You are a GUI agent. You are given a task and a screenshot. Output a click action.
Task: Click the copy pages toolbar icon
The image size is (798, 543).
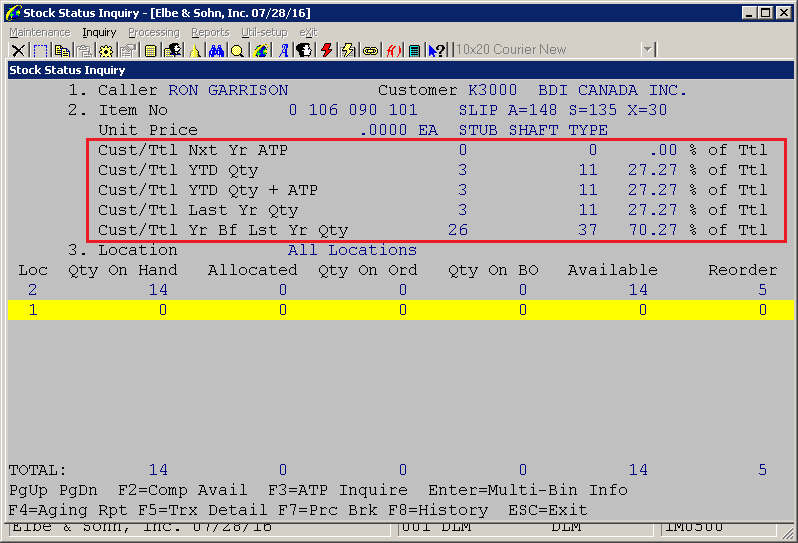[62, 50]
